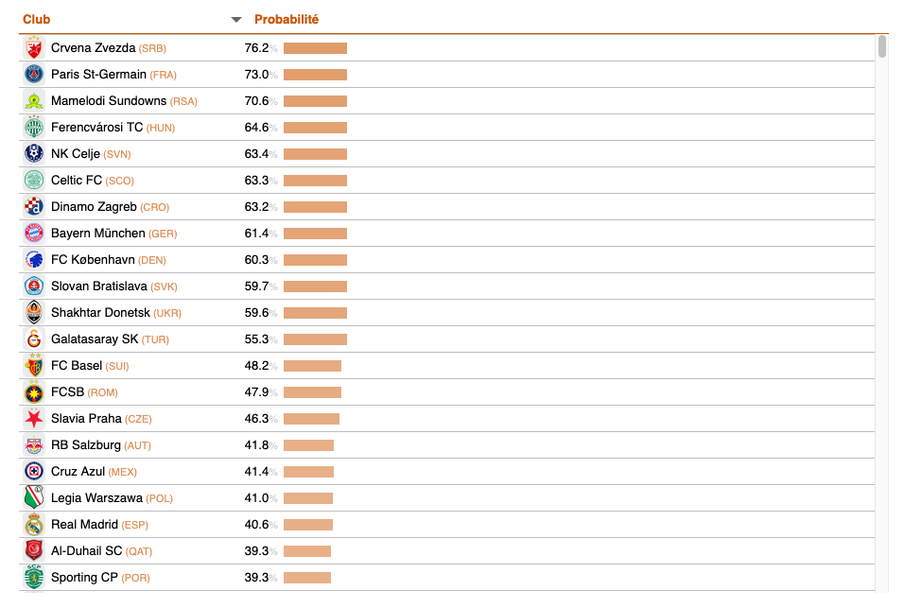Image resolution: width=904 pixels, height=608 pixels.
Task: Click the RB Salzburg probability bar
Action: [308, 445]
